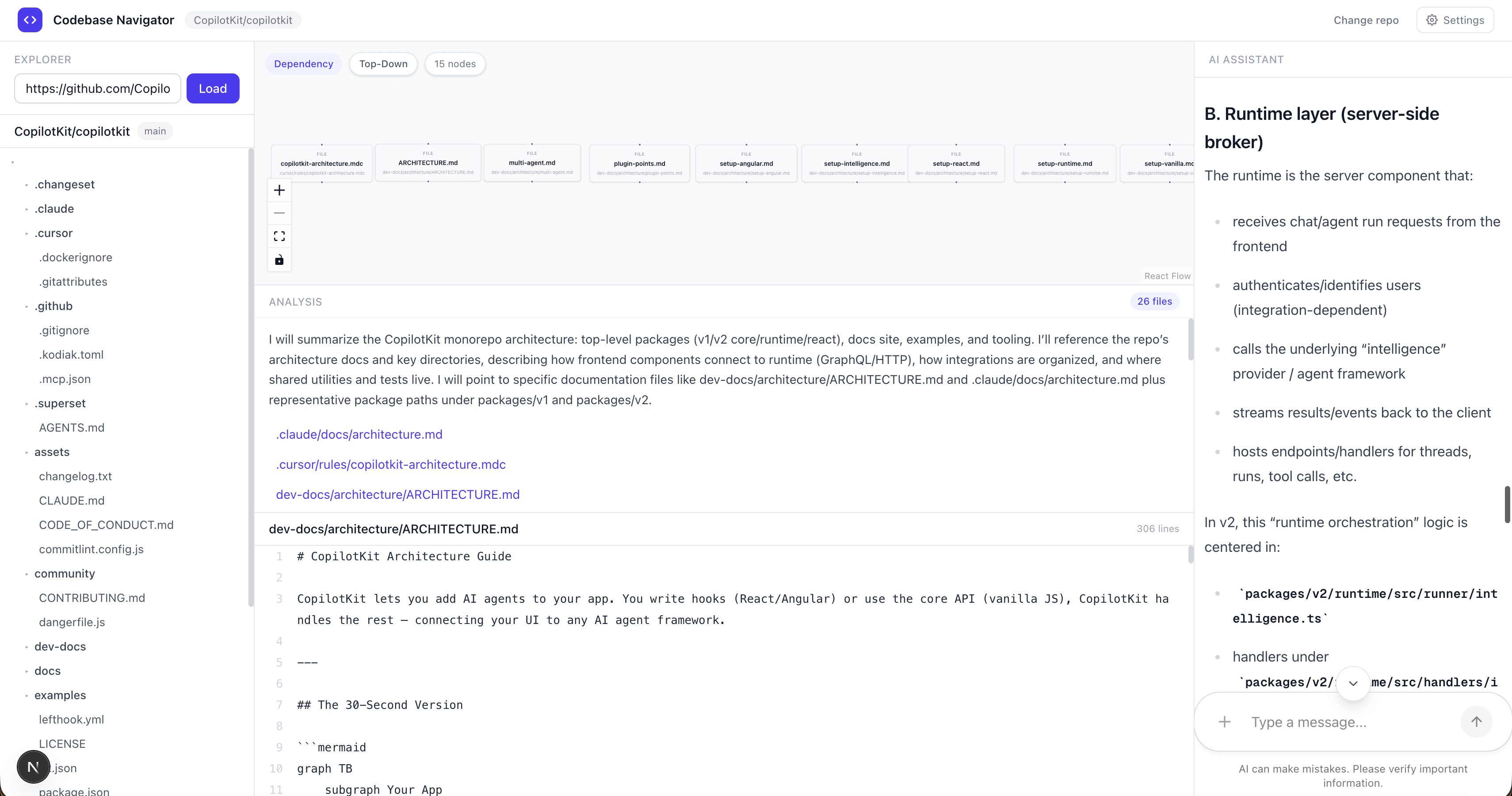Click the send message arrow button

tap(1476, 721)
